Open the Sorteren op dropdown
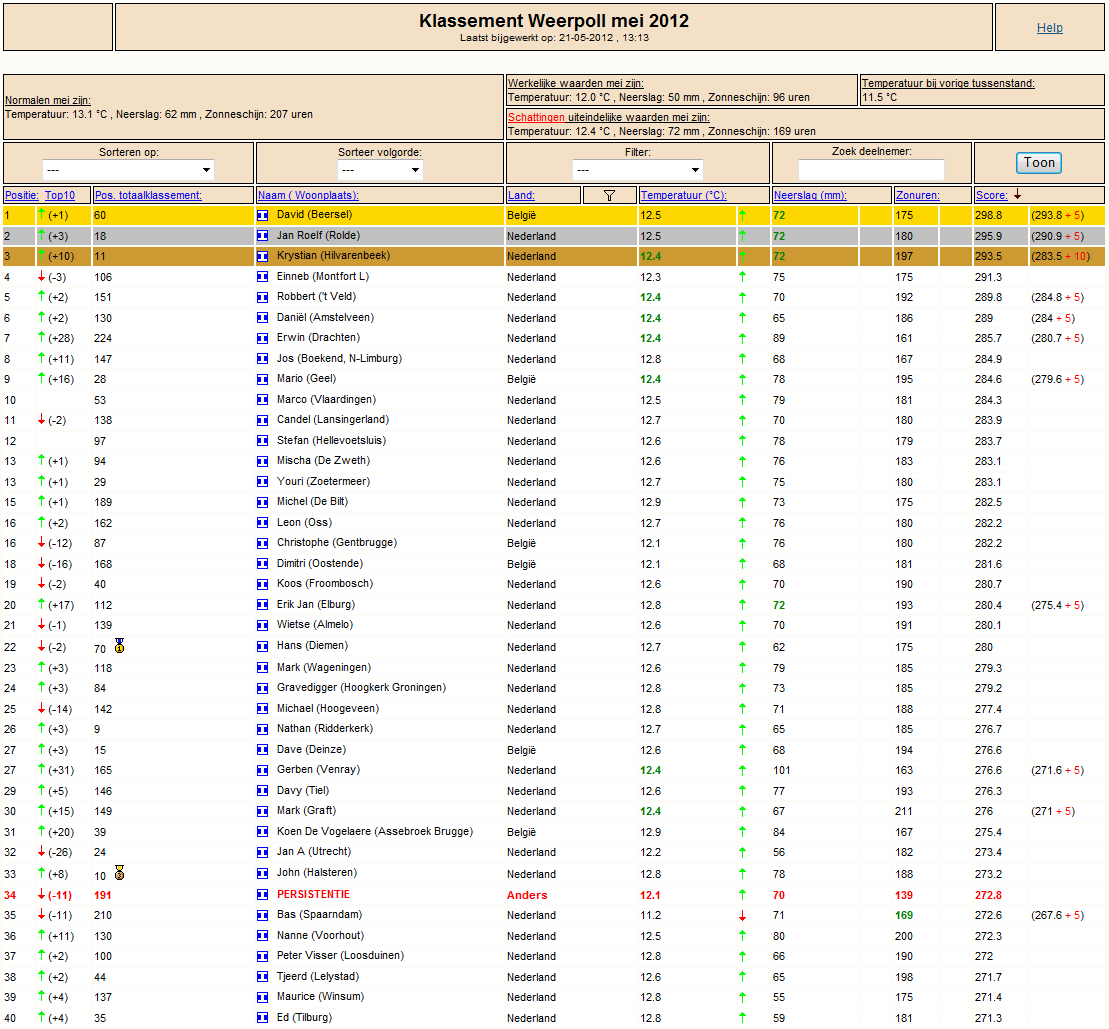The image size is (1109, 1029). pos(128,170)
